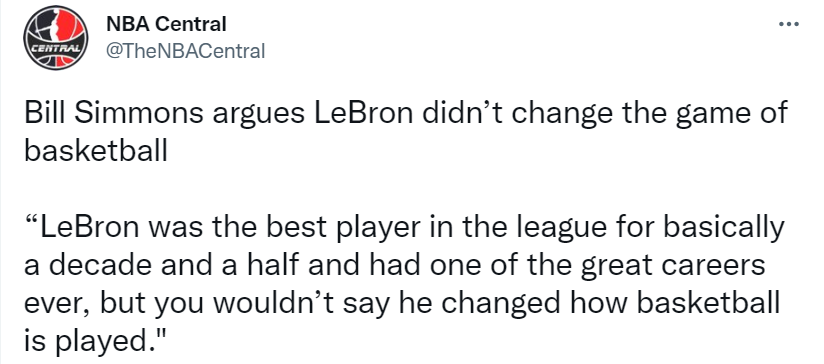Click the phrase "a decade and a half"

pyautogui.click(x=162, y=267)
